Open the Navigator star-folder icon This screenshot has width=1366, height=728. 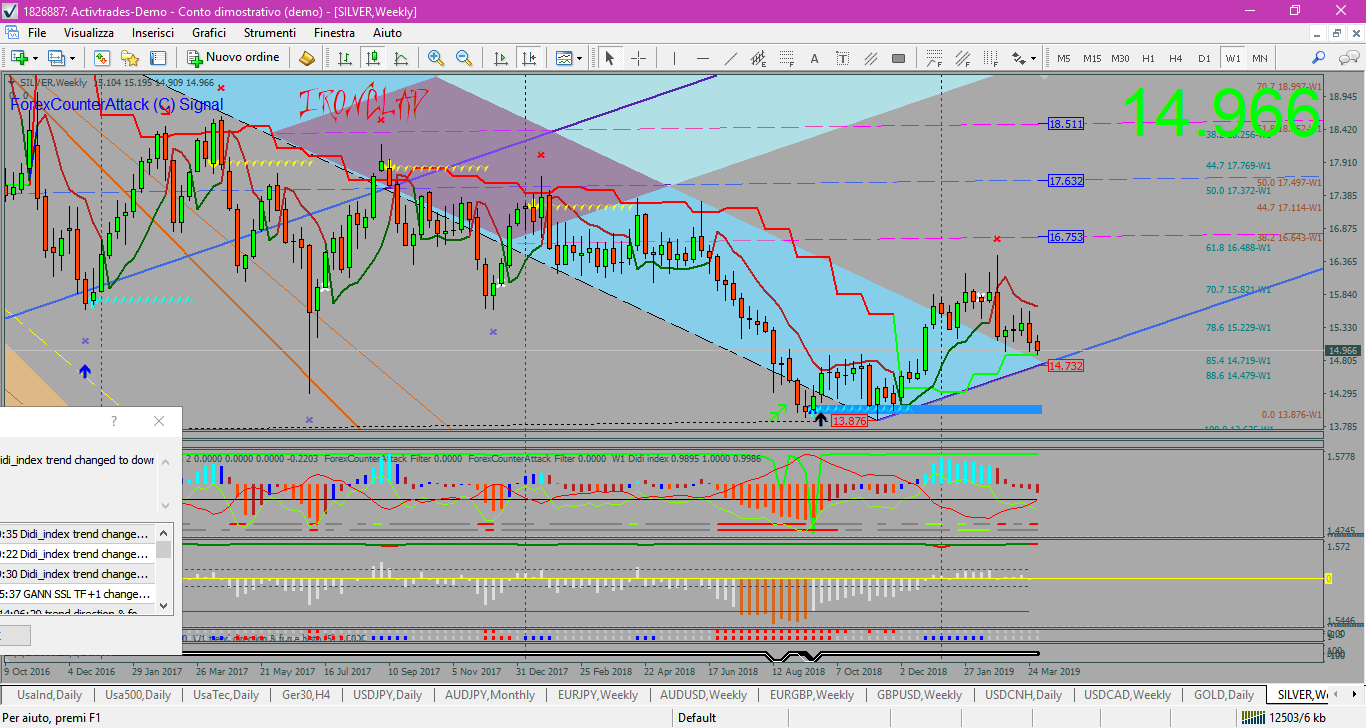[130, 58]
